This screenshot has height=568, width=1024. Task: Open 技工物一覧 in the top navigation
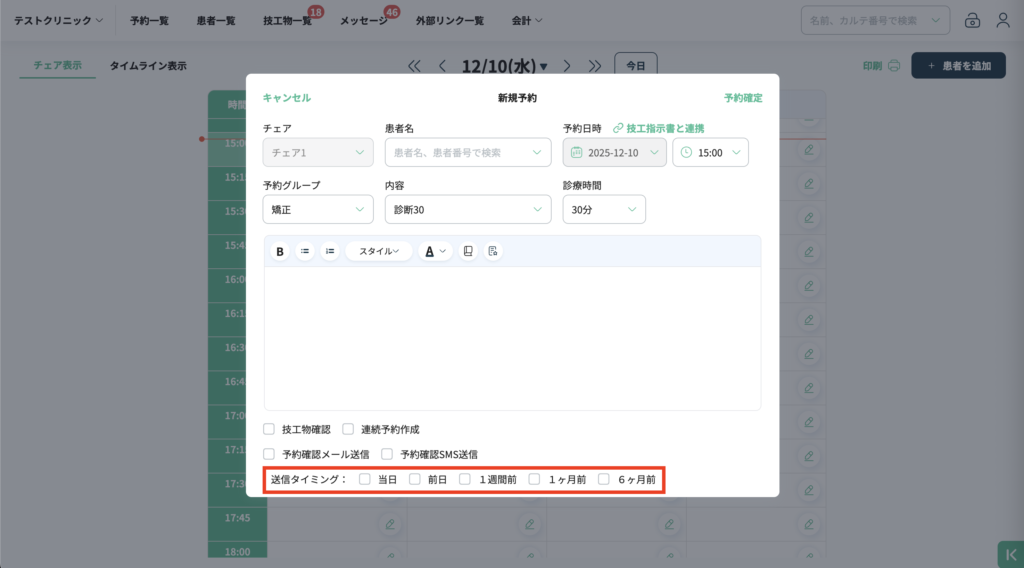[x=287, y=20]
